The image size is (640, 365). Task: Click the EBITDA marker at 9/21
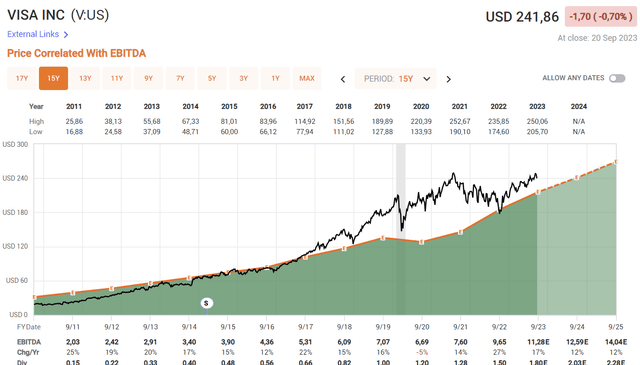click(460, 232)
